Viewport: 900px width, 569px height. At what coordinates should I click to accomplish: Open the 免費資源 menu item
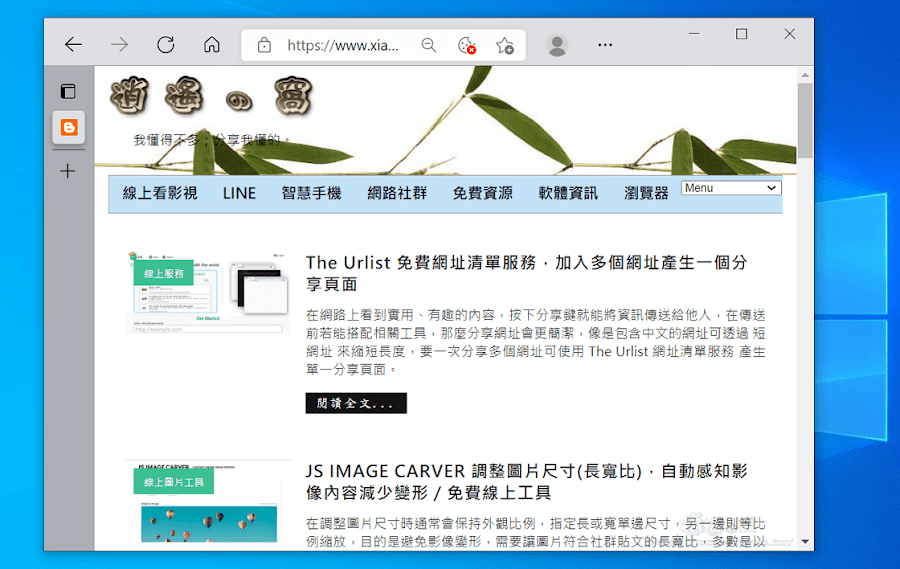(482, 193)
